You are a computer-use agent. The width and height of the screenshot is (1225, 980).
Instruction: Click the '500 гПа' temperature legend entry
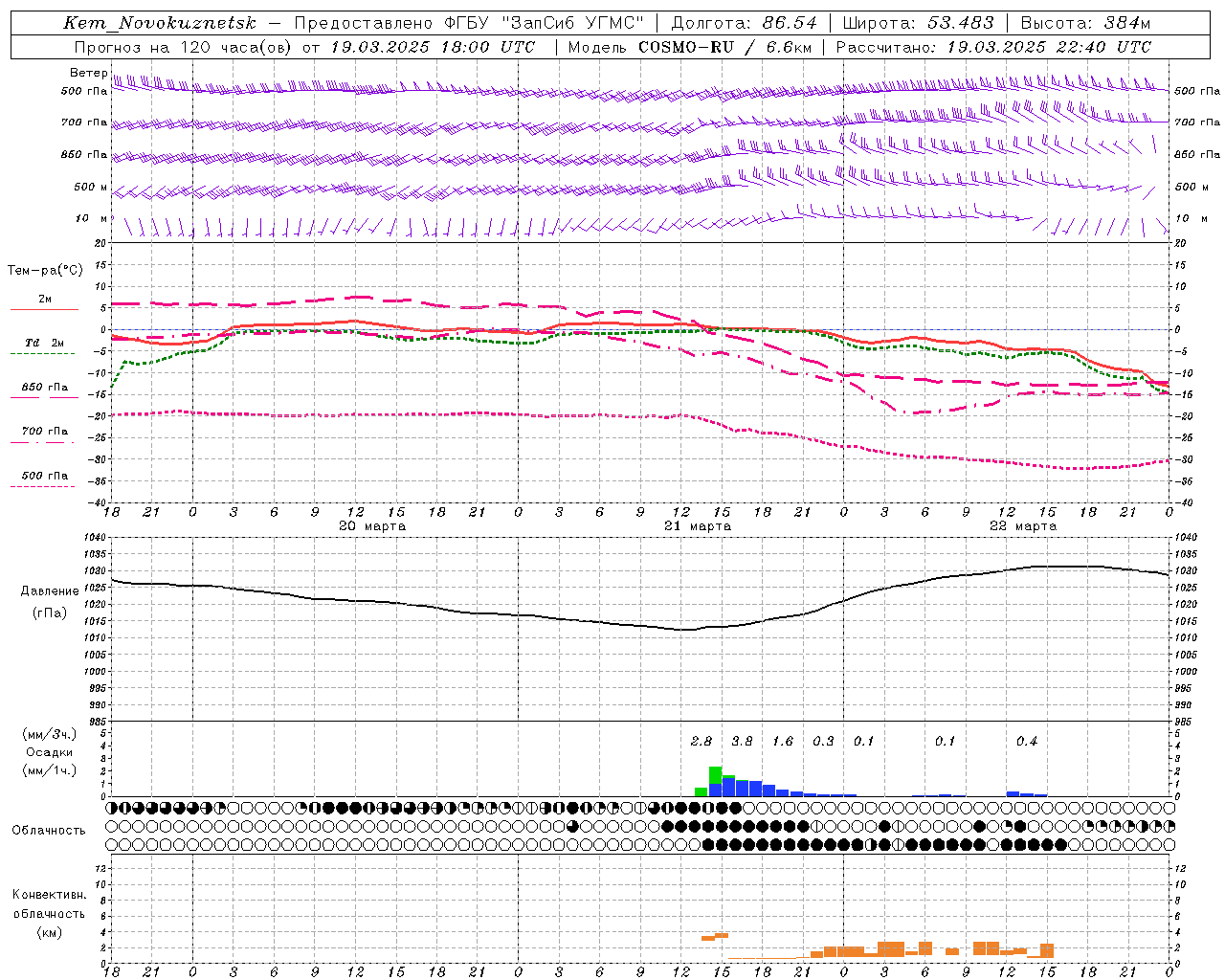point(45,476)
